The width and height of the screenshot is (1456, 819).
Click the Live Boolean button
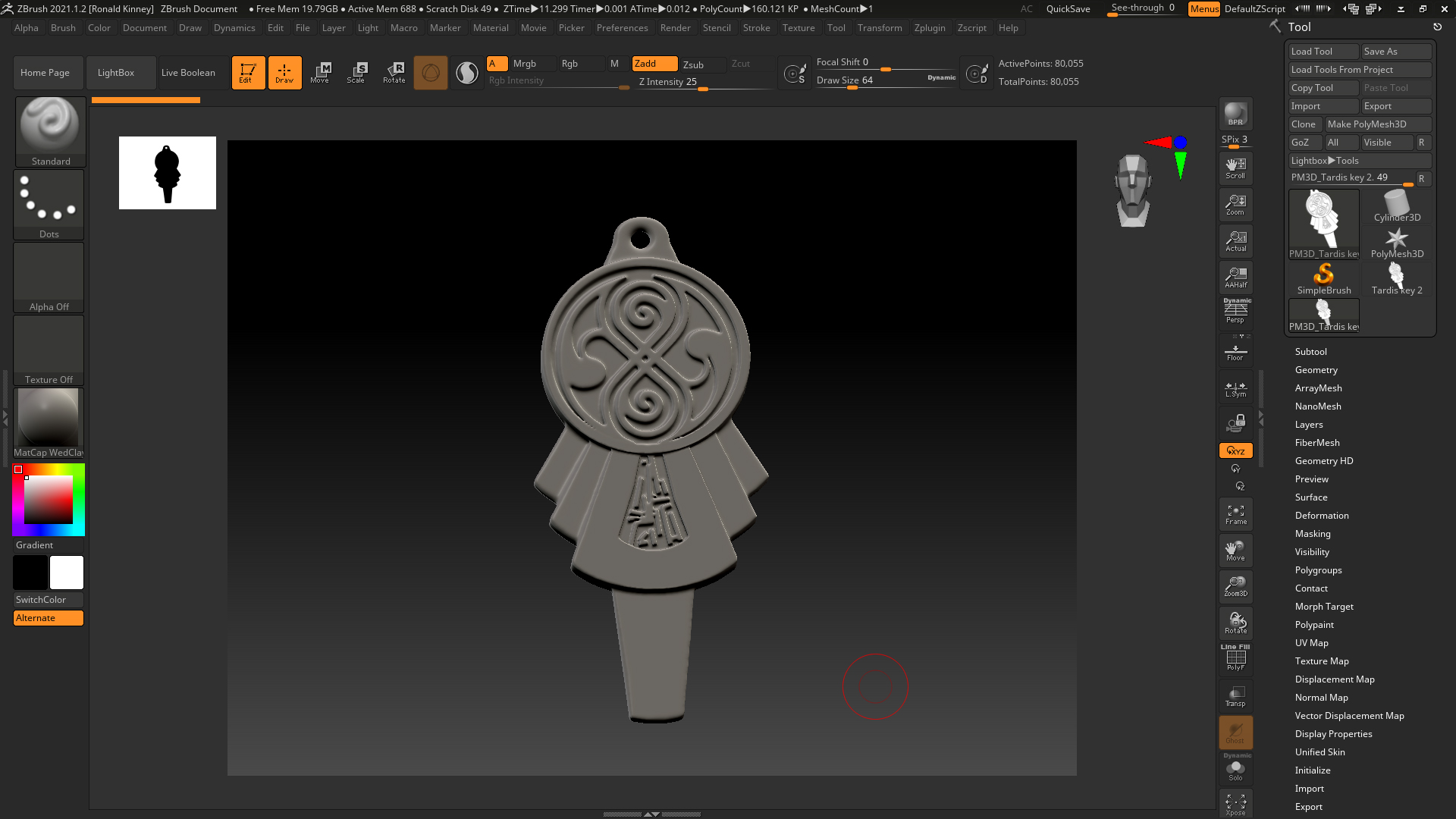pos(193,73)
